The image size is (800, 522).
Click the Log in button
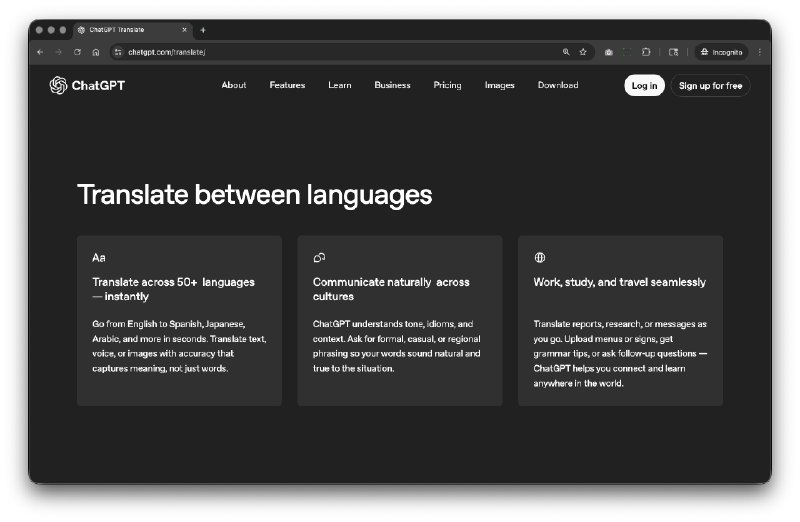point(644,86)
